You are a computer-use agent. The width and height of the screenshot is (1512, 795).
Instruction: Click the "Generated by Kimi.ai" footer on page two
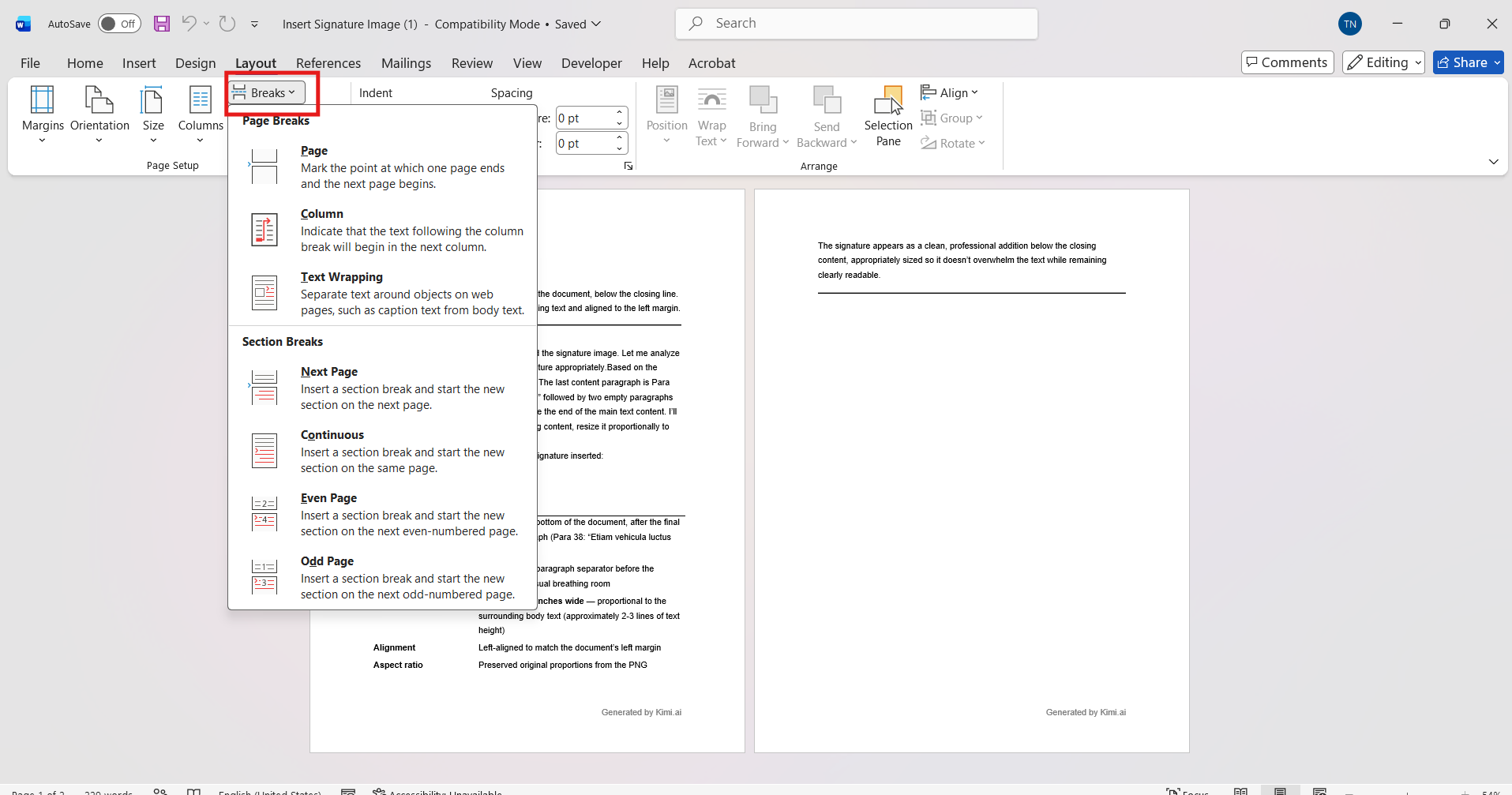point(1086,712)
